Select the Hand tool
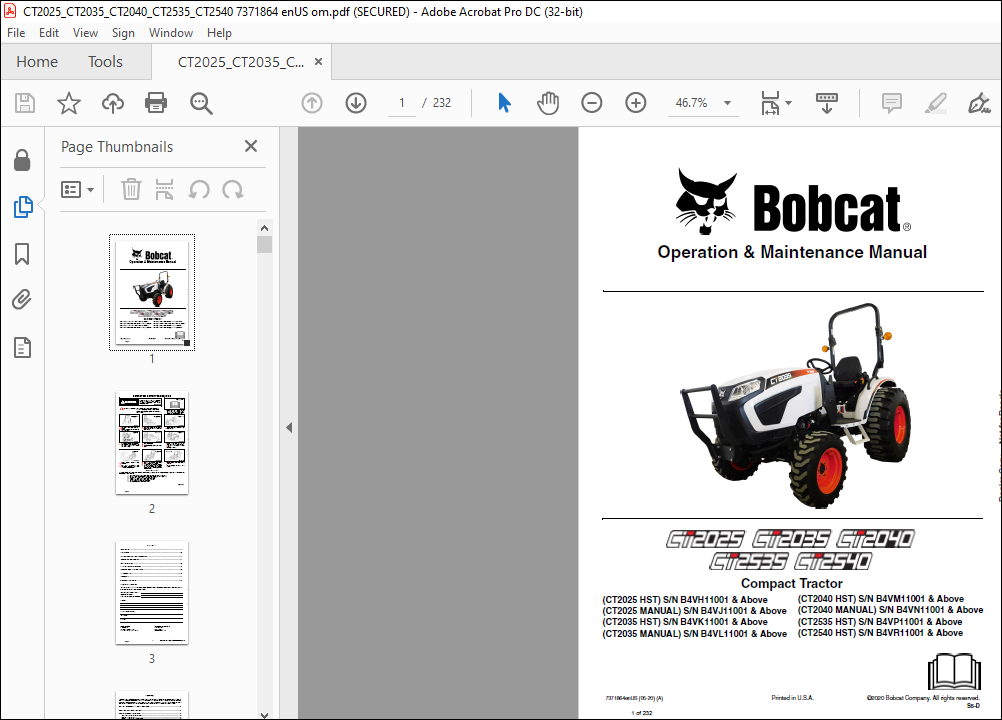Image resolution: width=1002 pixels, height=720 pixels. pos(548,103)
